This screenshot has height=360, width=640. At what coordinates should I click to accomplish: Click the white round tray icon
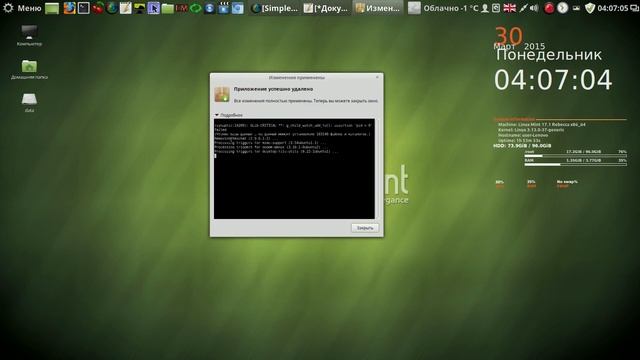[563, 8]
